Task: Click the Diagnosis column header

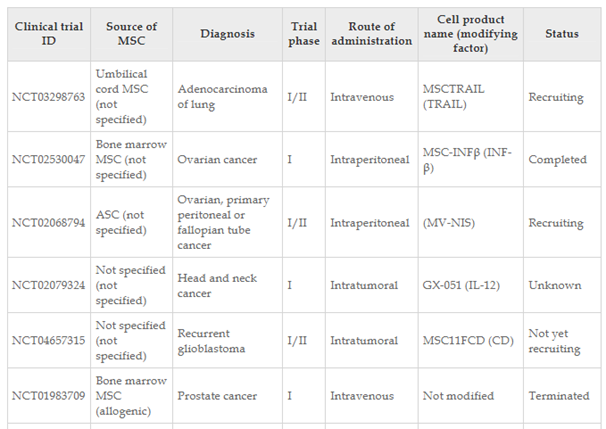Action: coord(227,34)
